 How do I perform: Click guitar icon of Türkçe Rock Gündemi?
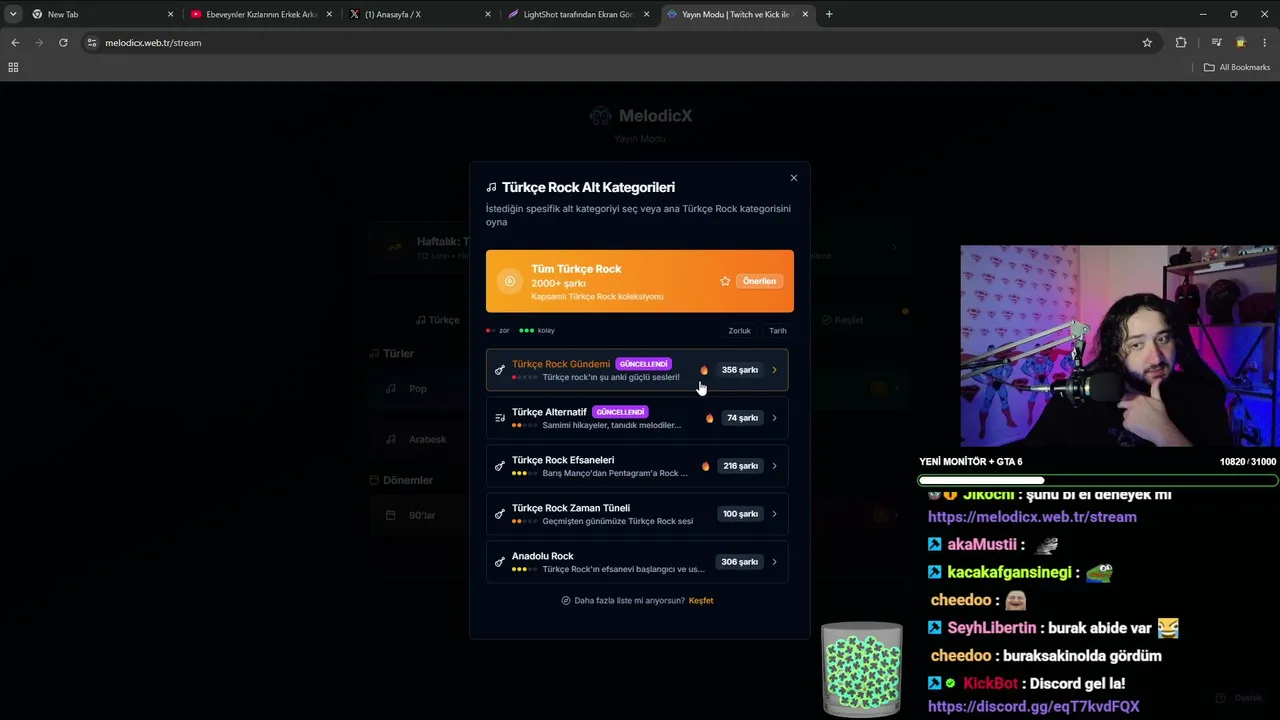coord(500,370)
